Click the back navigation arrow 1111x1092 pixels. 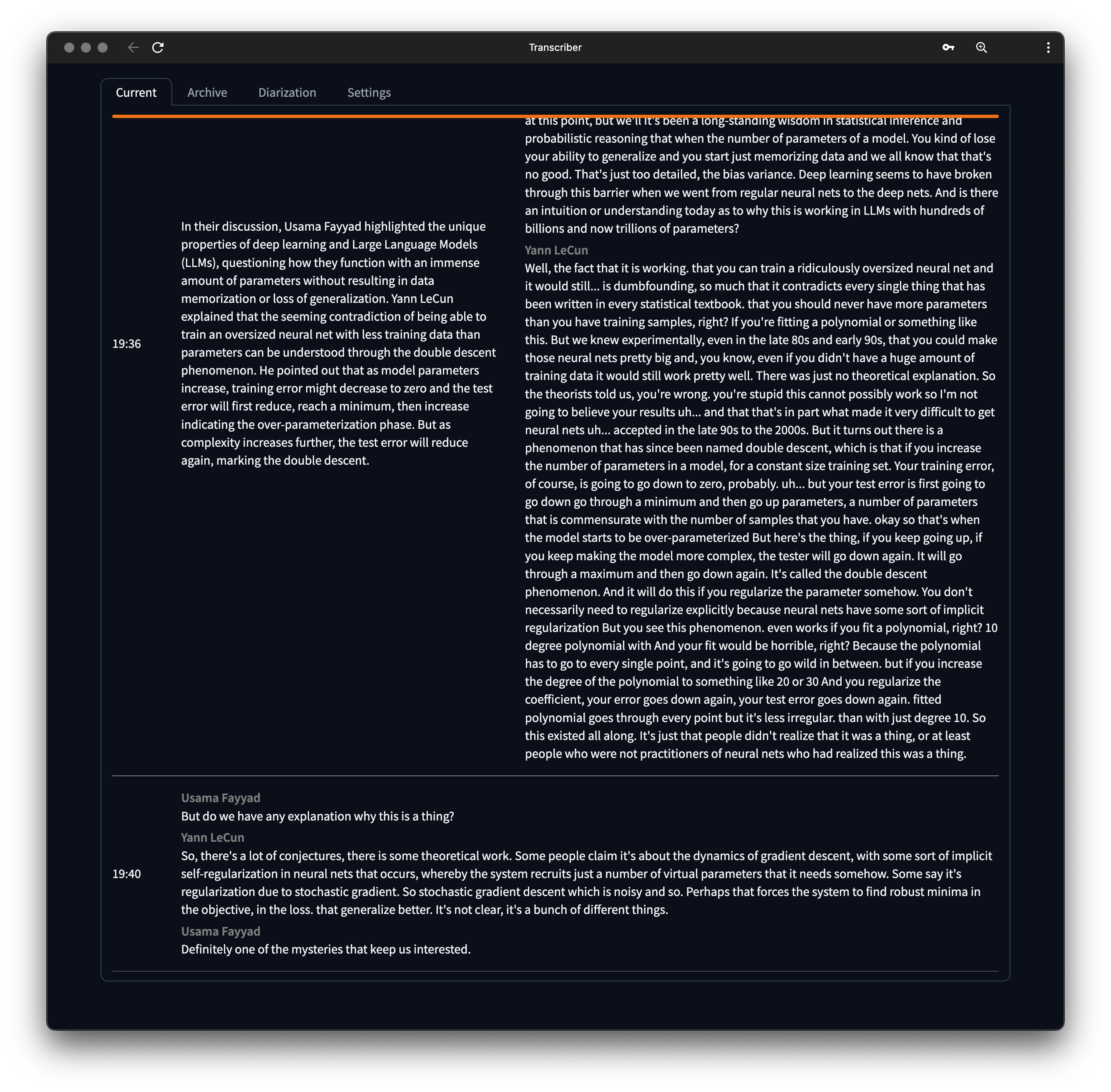click(x=133, y=48)
